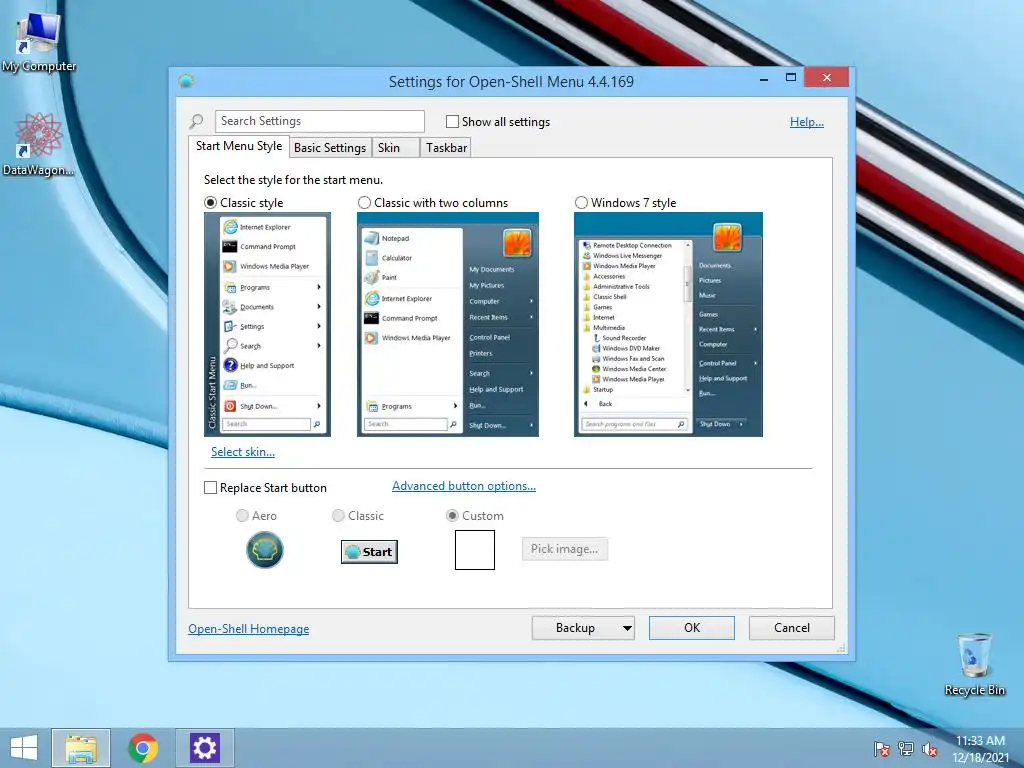The width and height of the screenshot is (1024, 768).
Task: Click the purple gear settings taskbar icon
Action: click(x=204, y=748)
